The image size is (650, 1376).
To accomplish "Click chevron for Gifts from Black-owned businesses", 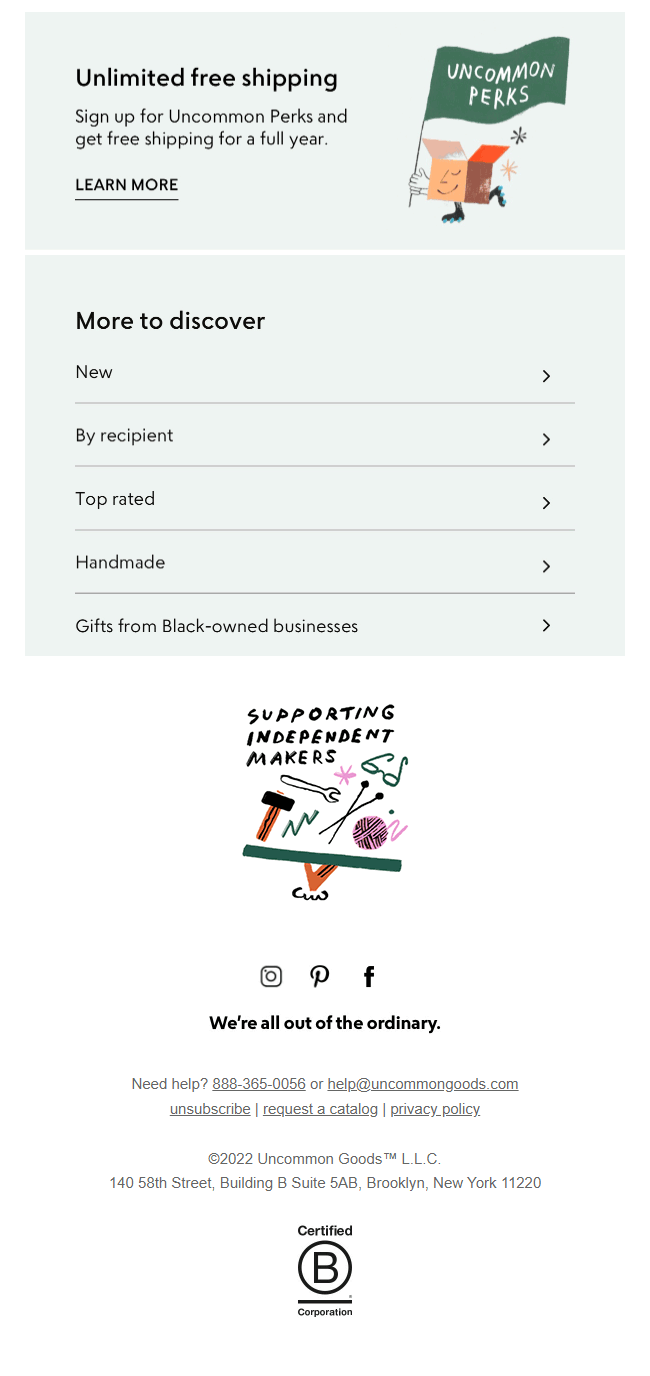I will tap(546, 625).
